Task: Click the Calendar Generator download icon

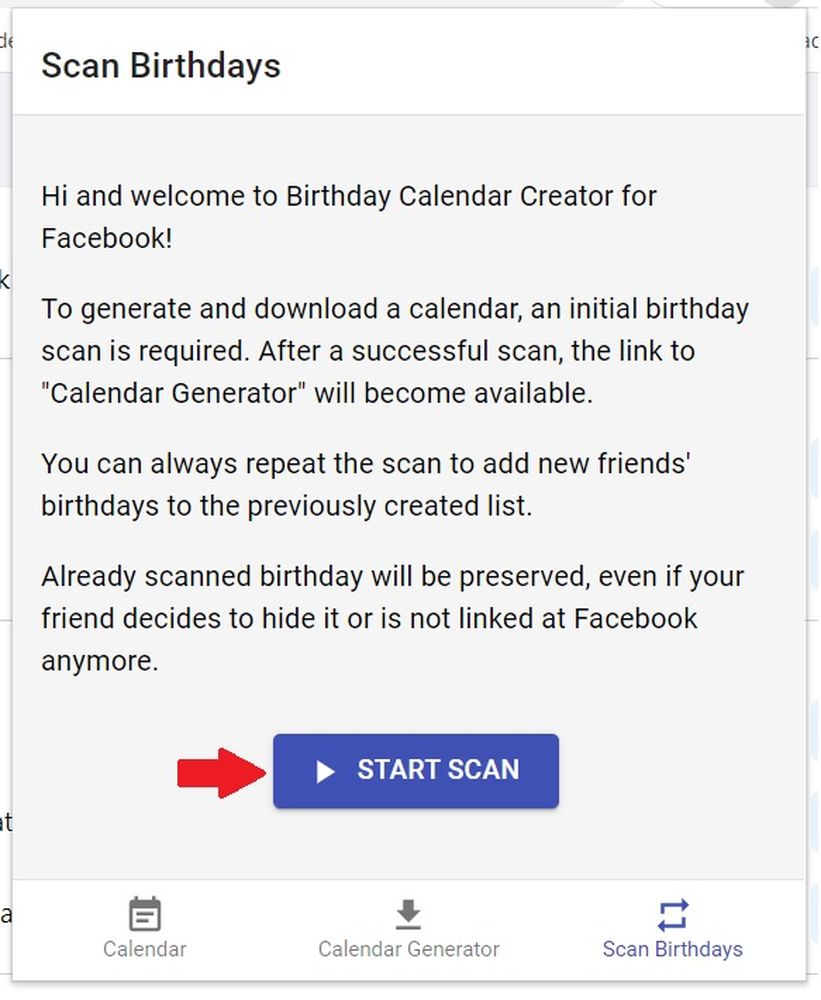Action: 408,914
